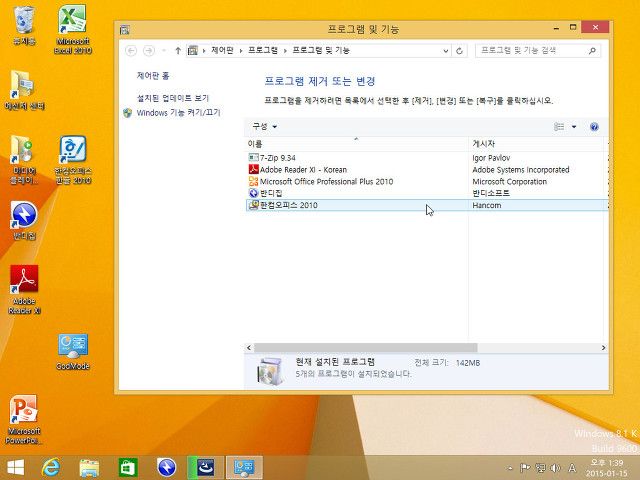Open recent locations dropdown arrow
Viewport: 640px width, 480px height.
tap(164, 51)
